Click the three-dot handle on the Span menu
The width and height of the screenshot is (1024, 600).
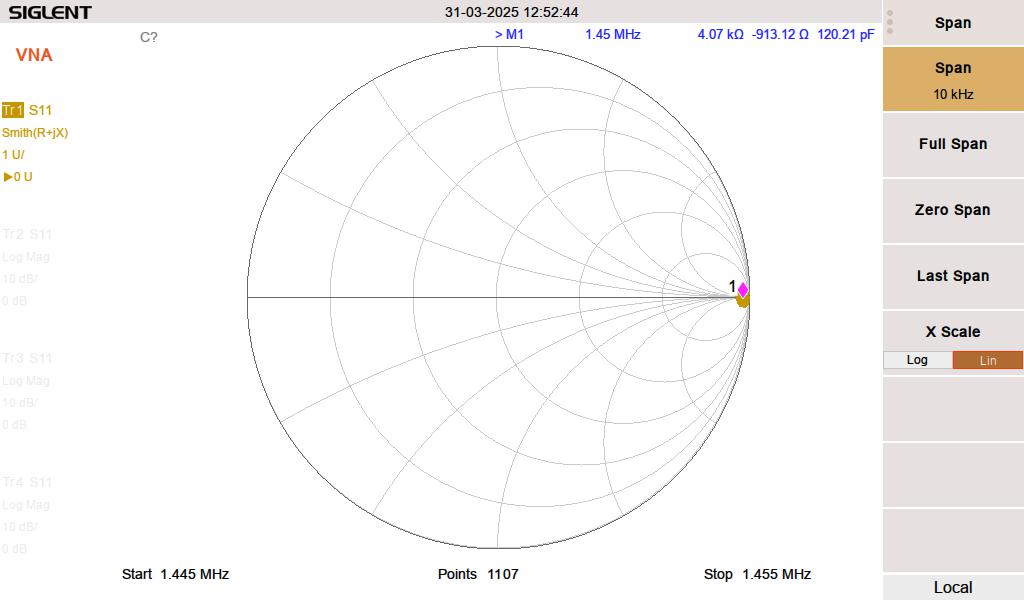coord(890,22)
